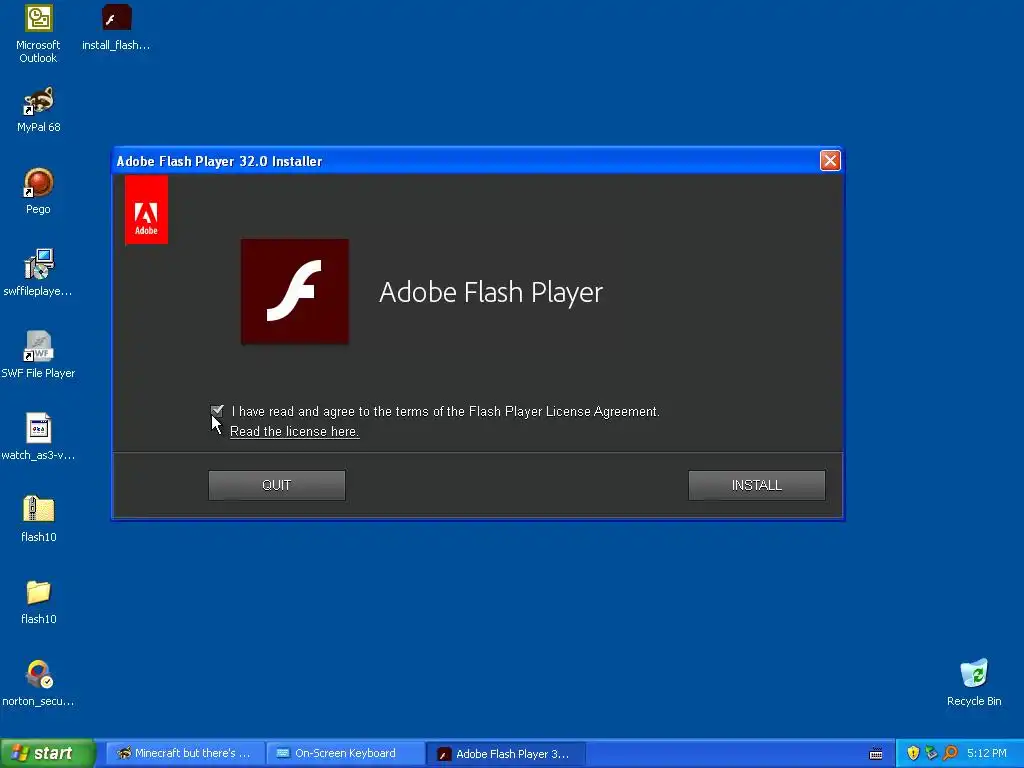Close the Flash Player installer window

pyautogui.click(x=830, y=161)
